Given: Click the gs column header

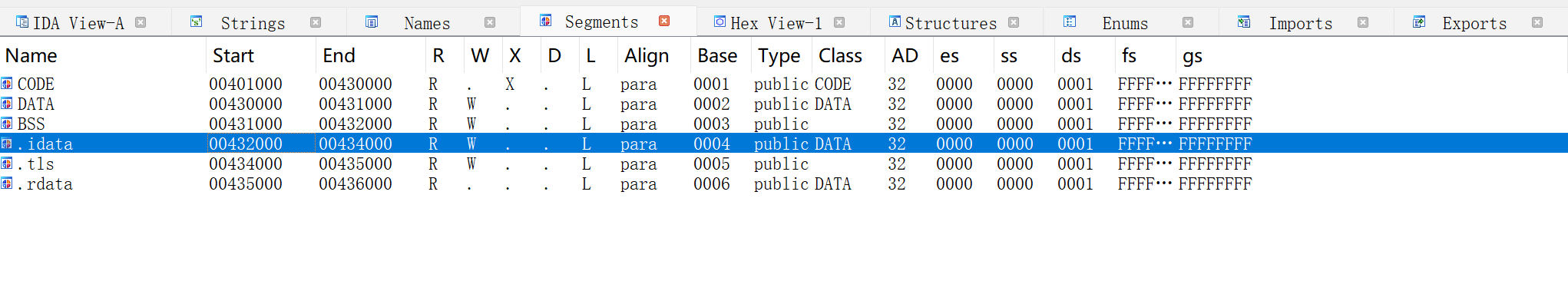Looking at the screenshot, I should (x=1206, y=55).
